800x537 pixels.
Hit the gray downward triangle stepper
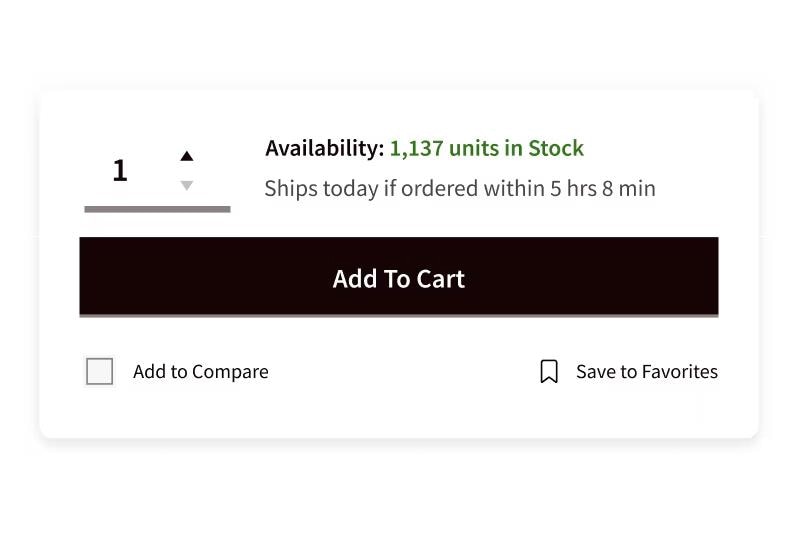[186, 185]
